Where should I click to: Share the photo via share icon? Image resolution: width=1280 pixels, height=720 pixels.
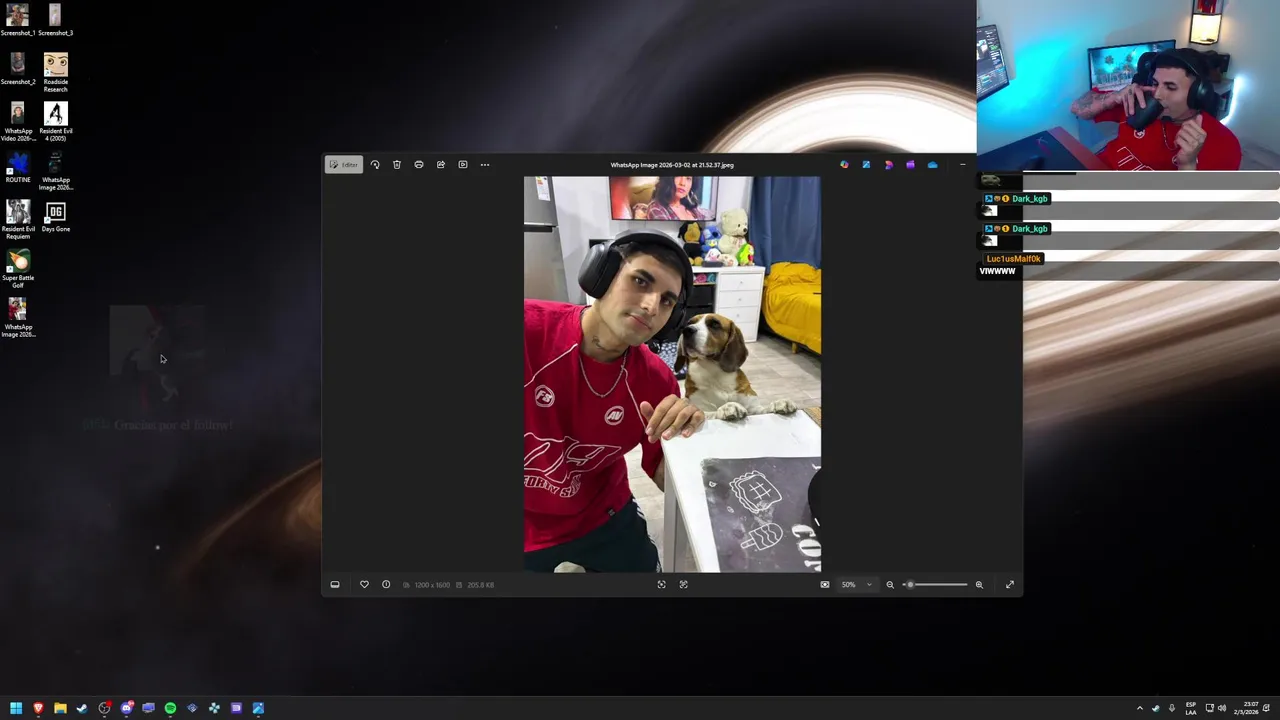coord(441,165)
